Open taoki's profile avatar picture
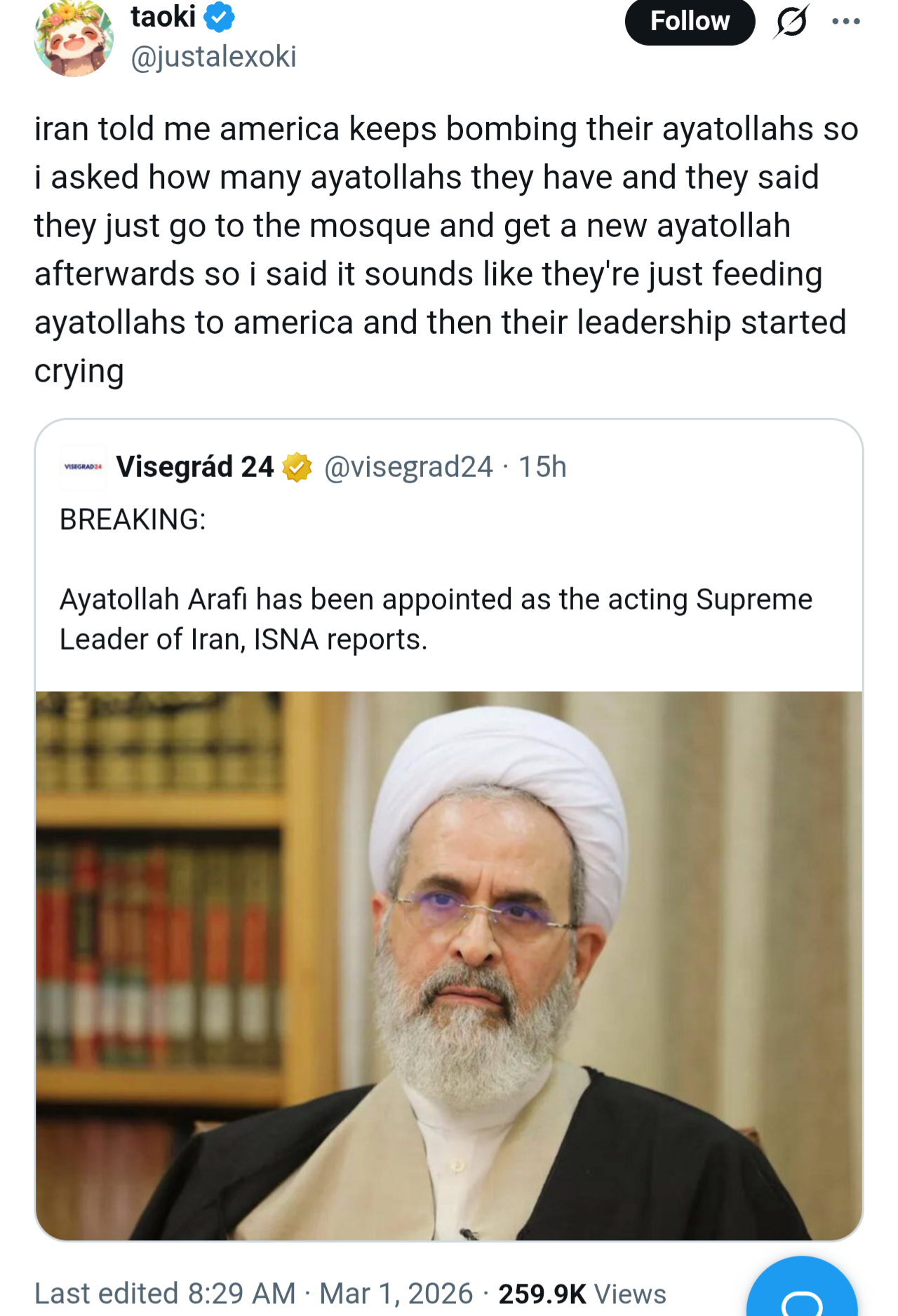Viewport: 898px width, 1316px height. coord(74,39)
